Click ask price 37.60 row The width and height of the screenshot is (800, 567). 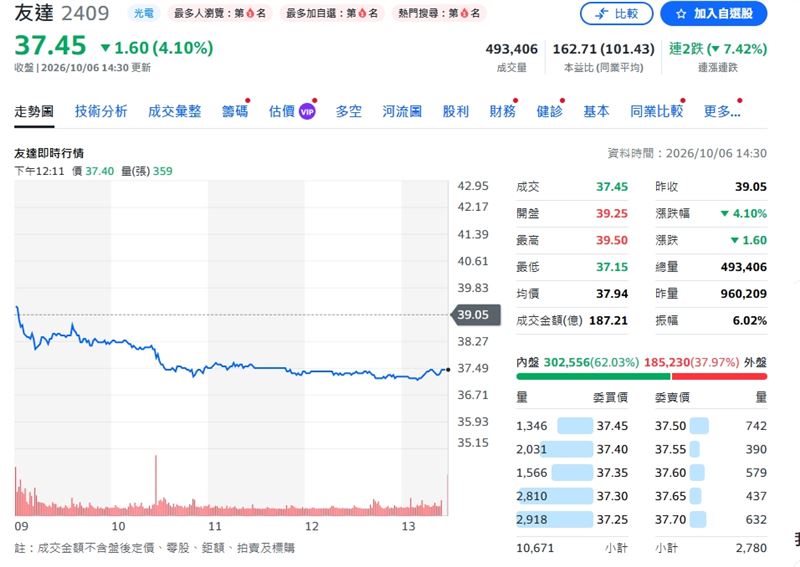(711, 473)
